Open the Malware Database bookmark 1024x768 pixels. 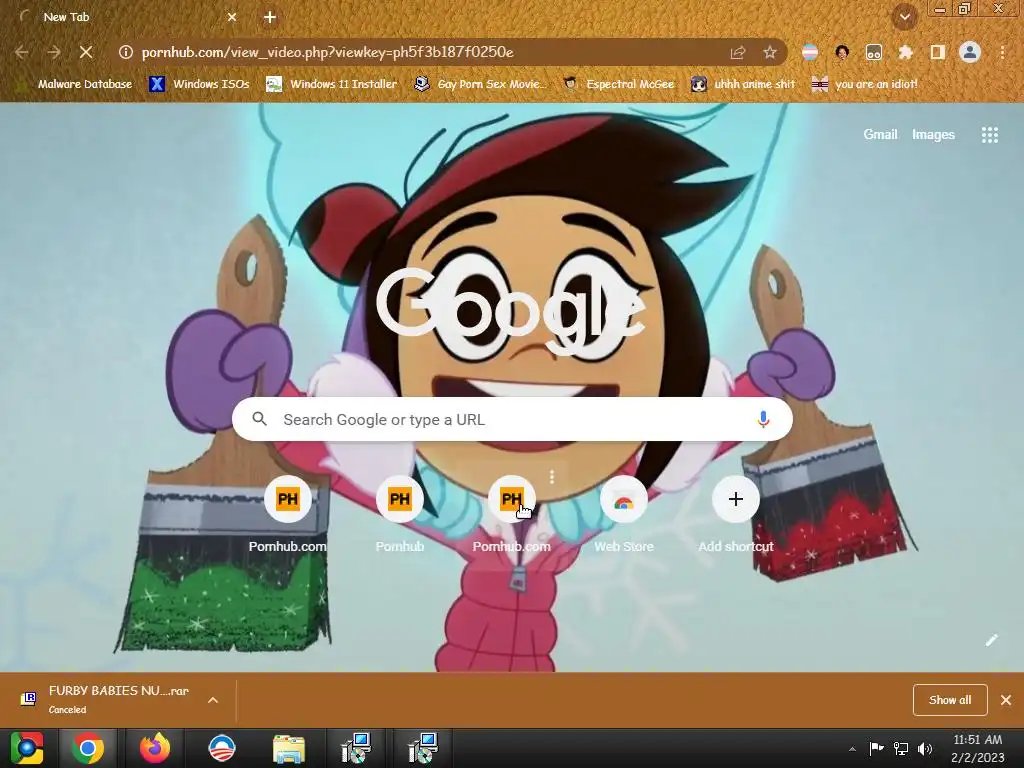point(74,84)
